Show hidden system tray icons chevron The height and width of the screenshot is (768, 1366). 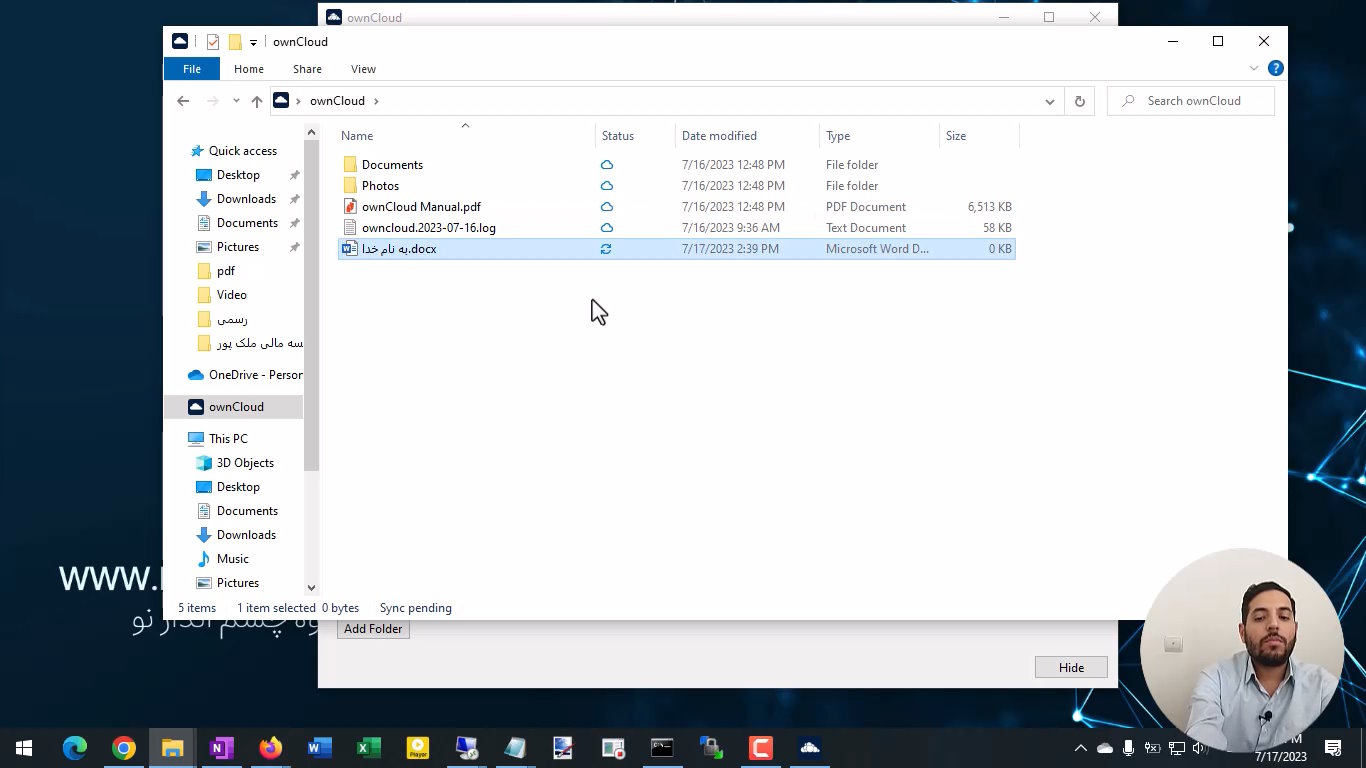(1080, 748)
